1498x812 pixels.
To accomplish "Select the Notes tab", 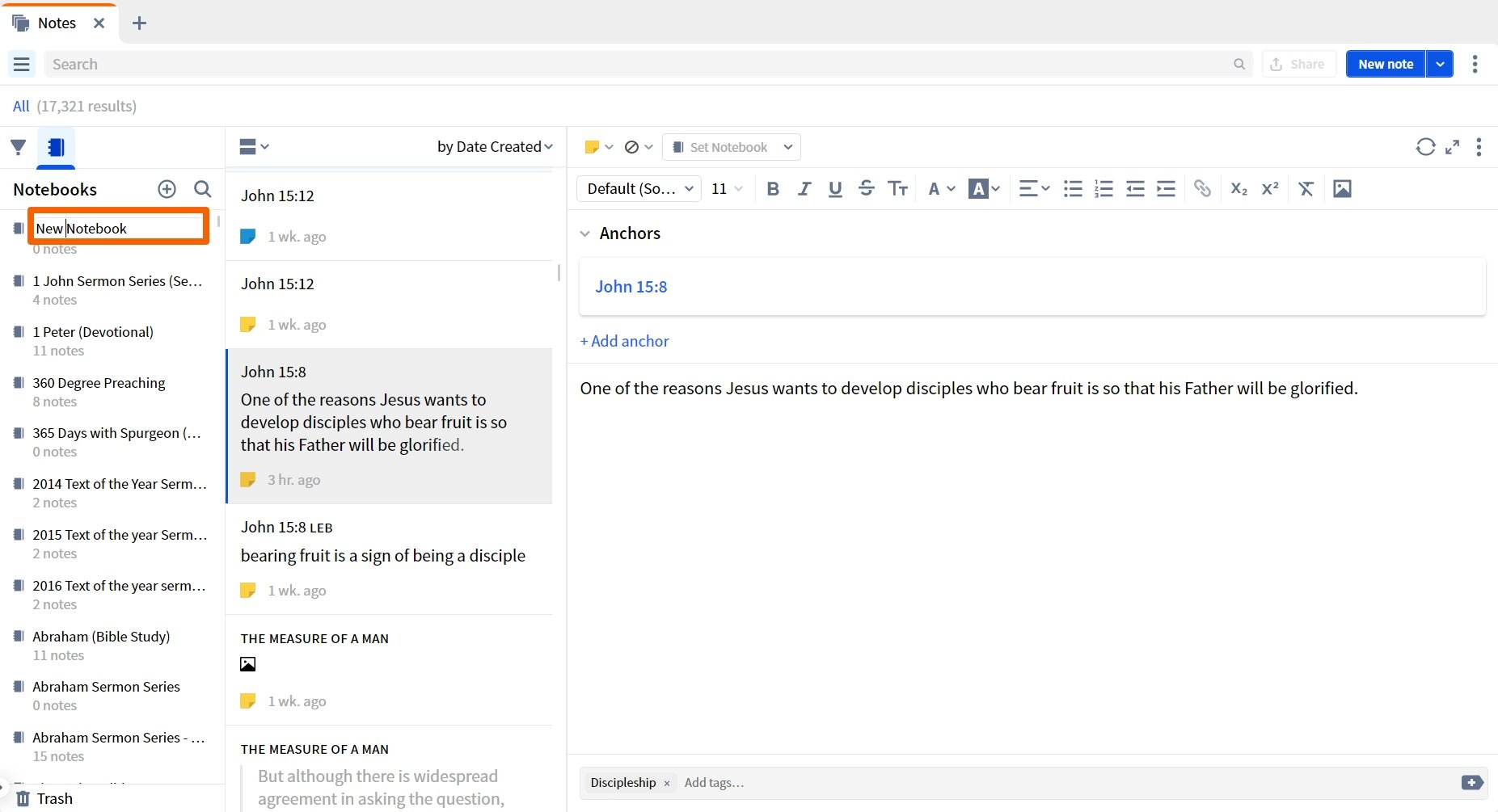I will pos(57,23).
